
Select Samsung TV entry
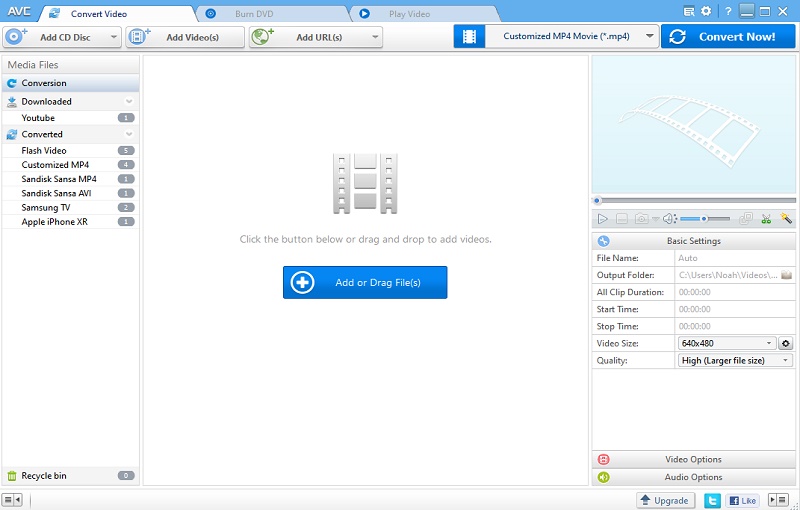pyautogui.click(x=70, y=208)
